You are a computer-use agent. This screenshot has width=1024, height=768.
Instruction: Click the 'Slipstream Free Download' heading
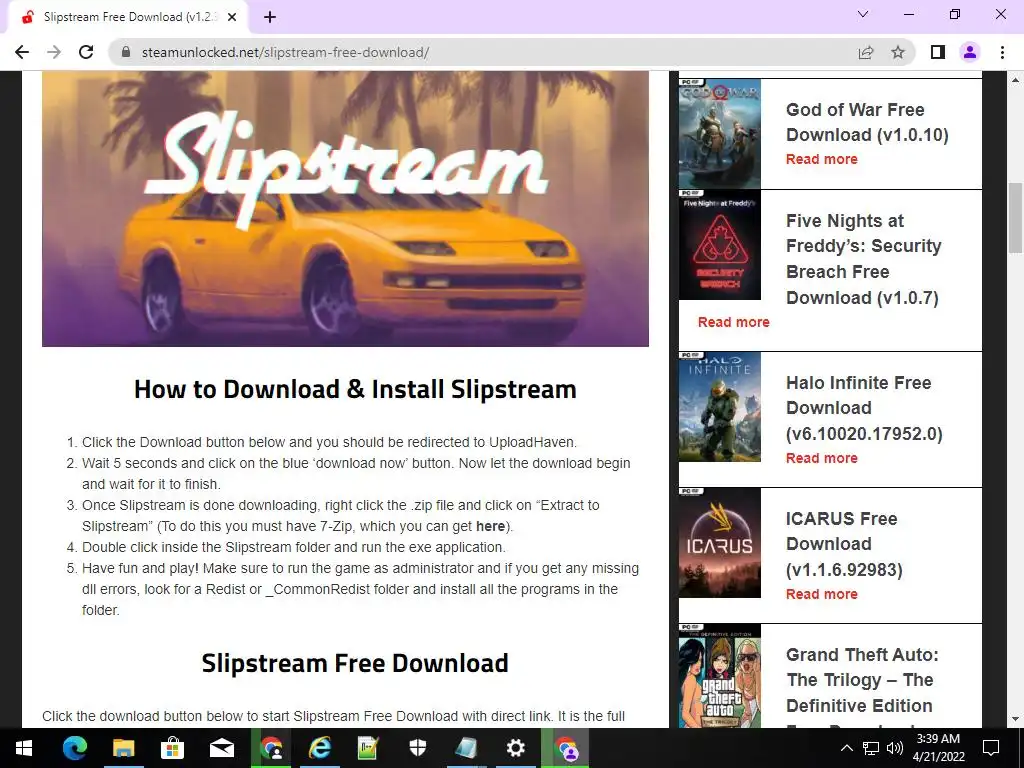(355, 663)
